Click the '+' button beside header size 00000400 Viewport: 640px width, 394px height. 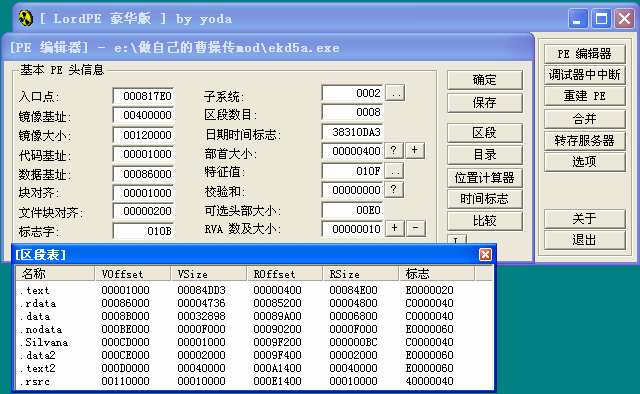[415, 150]
